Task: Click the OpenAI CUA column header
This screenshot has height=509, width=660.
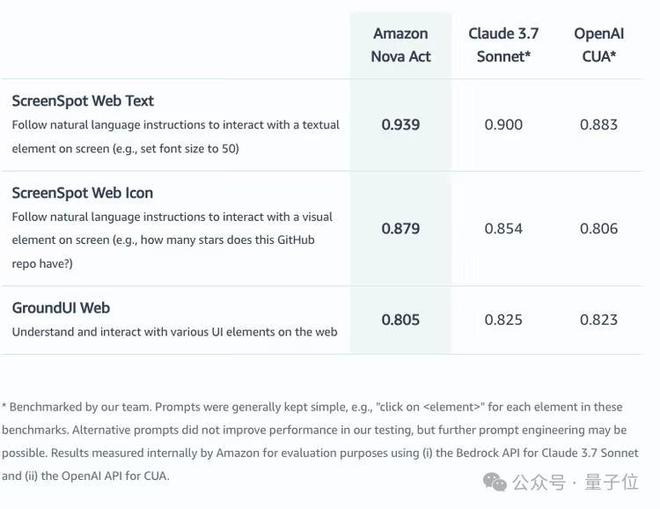Action: click(x=599, y=45)
